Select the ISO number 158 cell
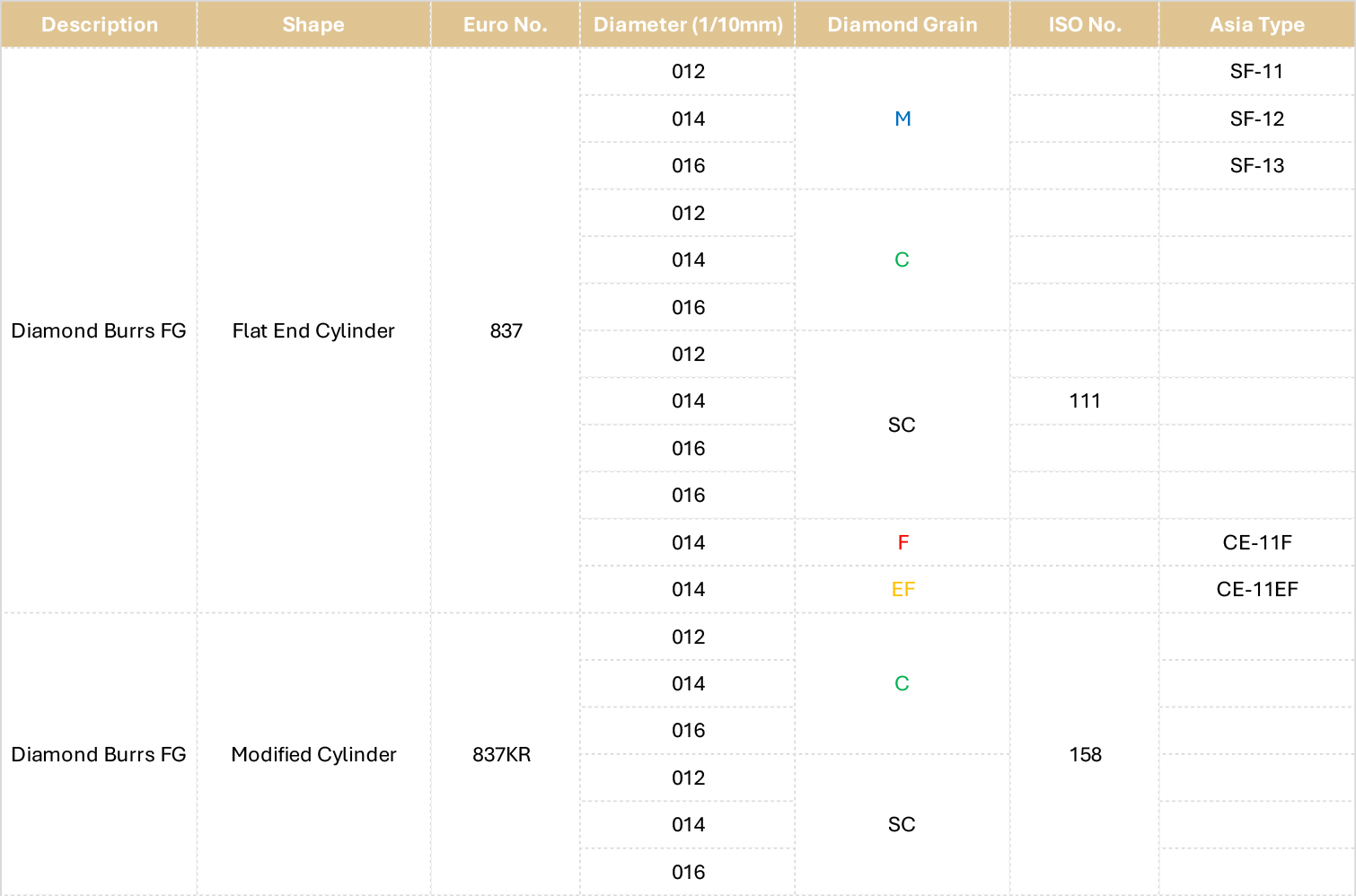This screenshot has width=1356, height=896. (1085, 754)
